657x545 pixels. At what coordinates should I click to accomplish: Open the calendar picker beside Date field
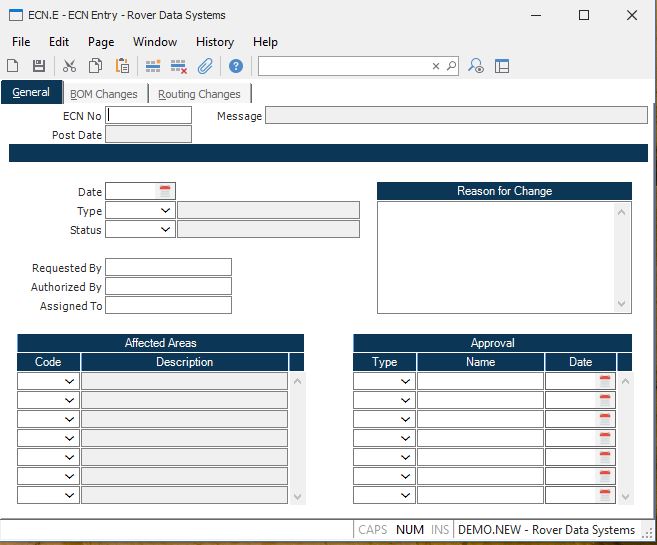click(x=166, y=191)
